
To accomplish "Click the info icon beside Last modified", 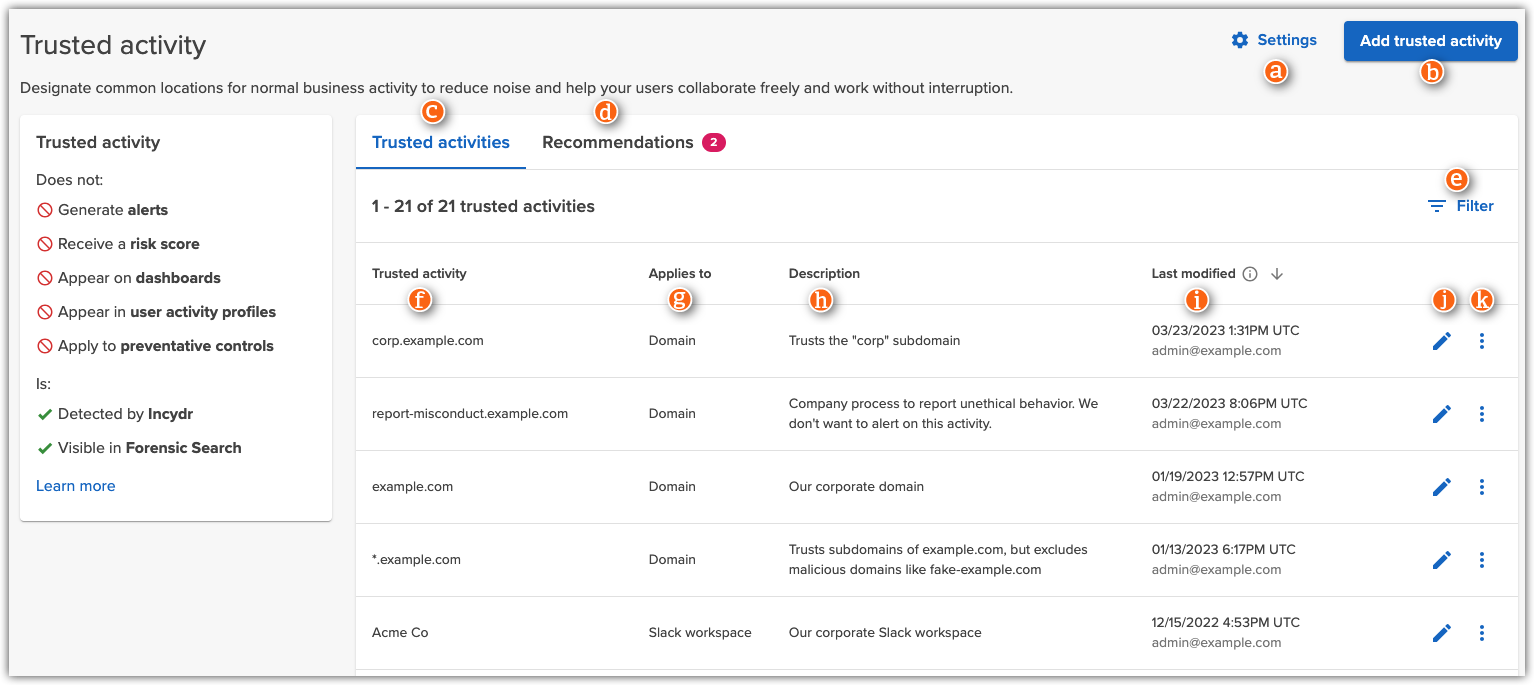I will coord(1250,273).
